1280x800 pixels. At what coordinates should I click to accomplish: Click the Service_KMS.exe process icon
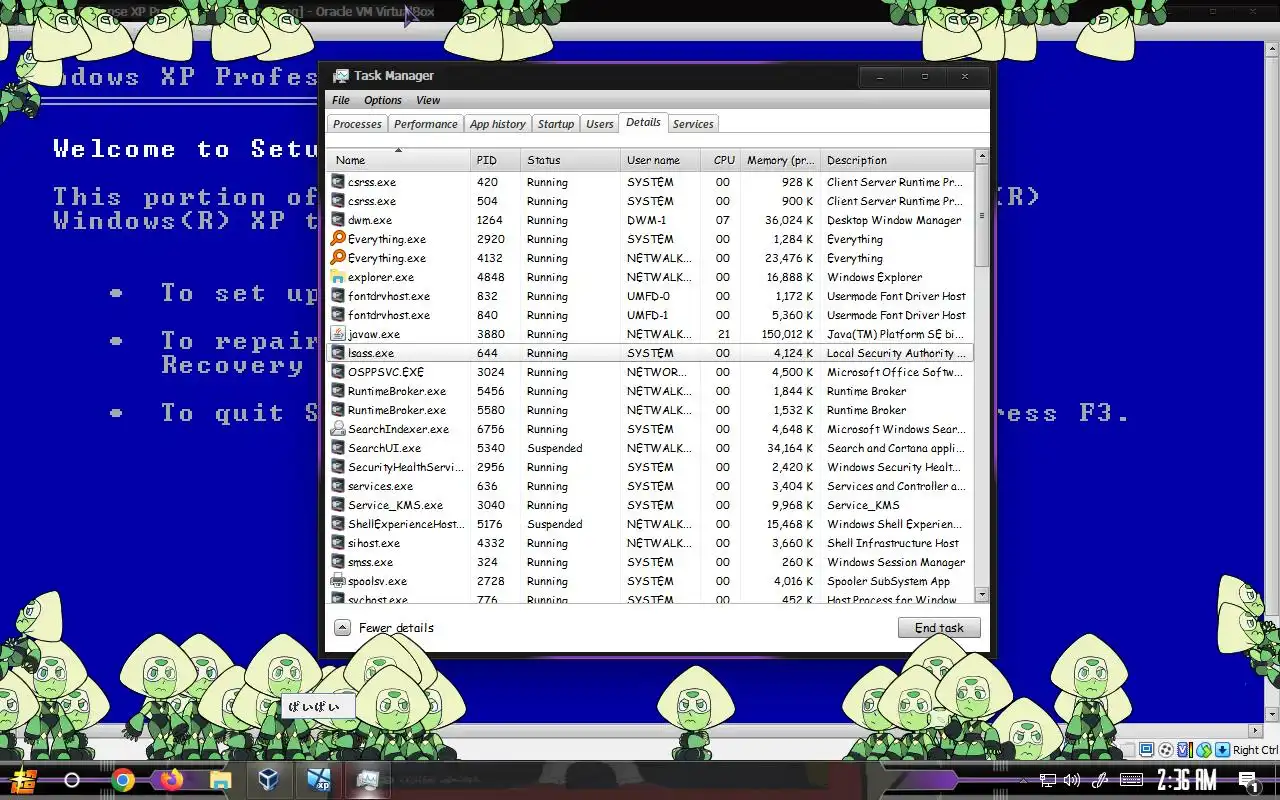[x=338, y=505]
